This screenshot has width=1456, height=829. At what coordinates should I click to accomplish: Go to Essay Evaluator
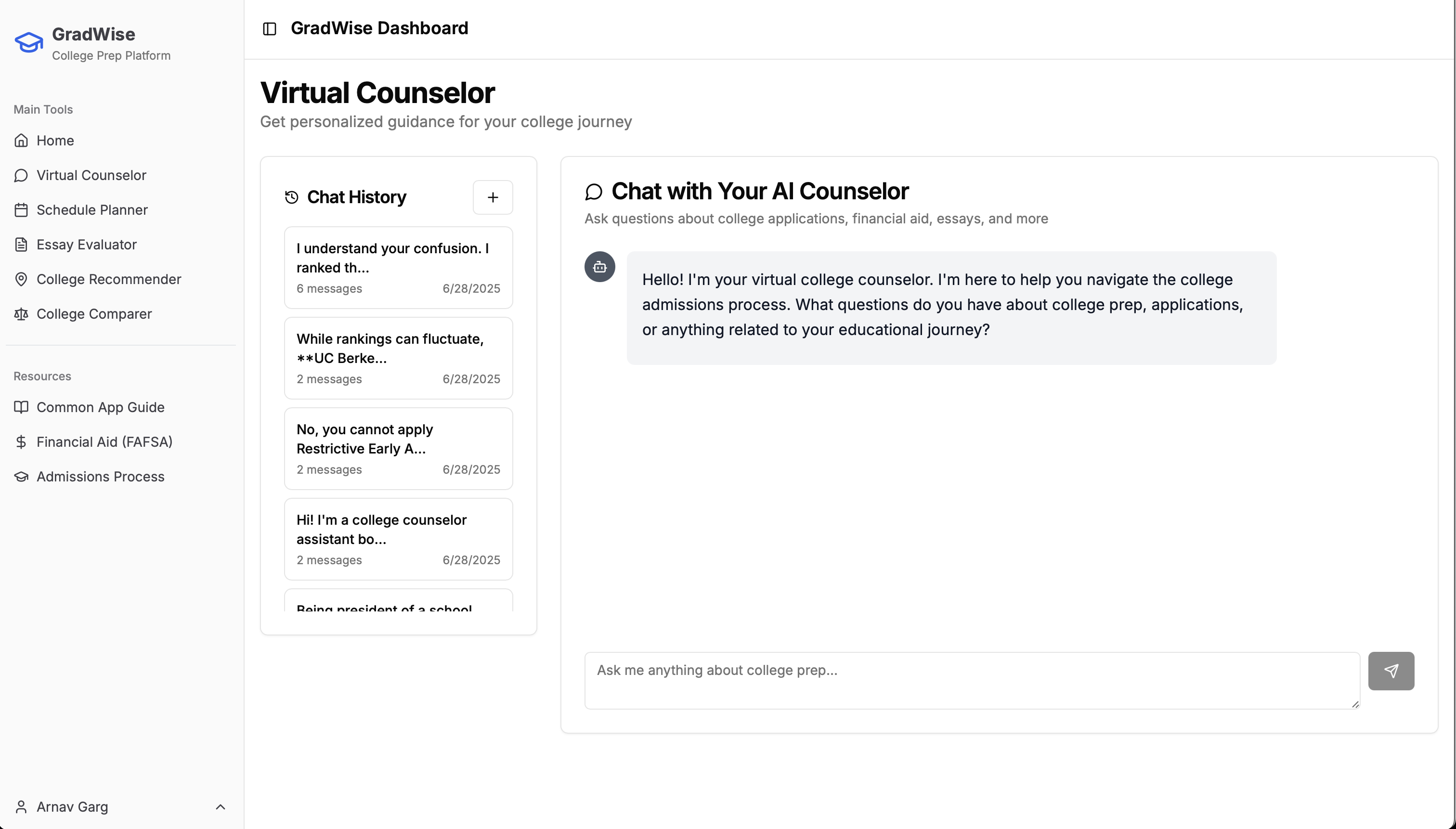pyautogui.click(x=87, y=245)
